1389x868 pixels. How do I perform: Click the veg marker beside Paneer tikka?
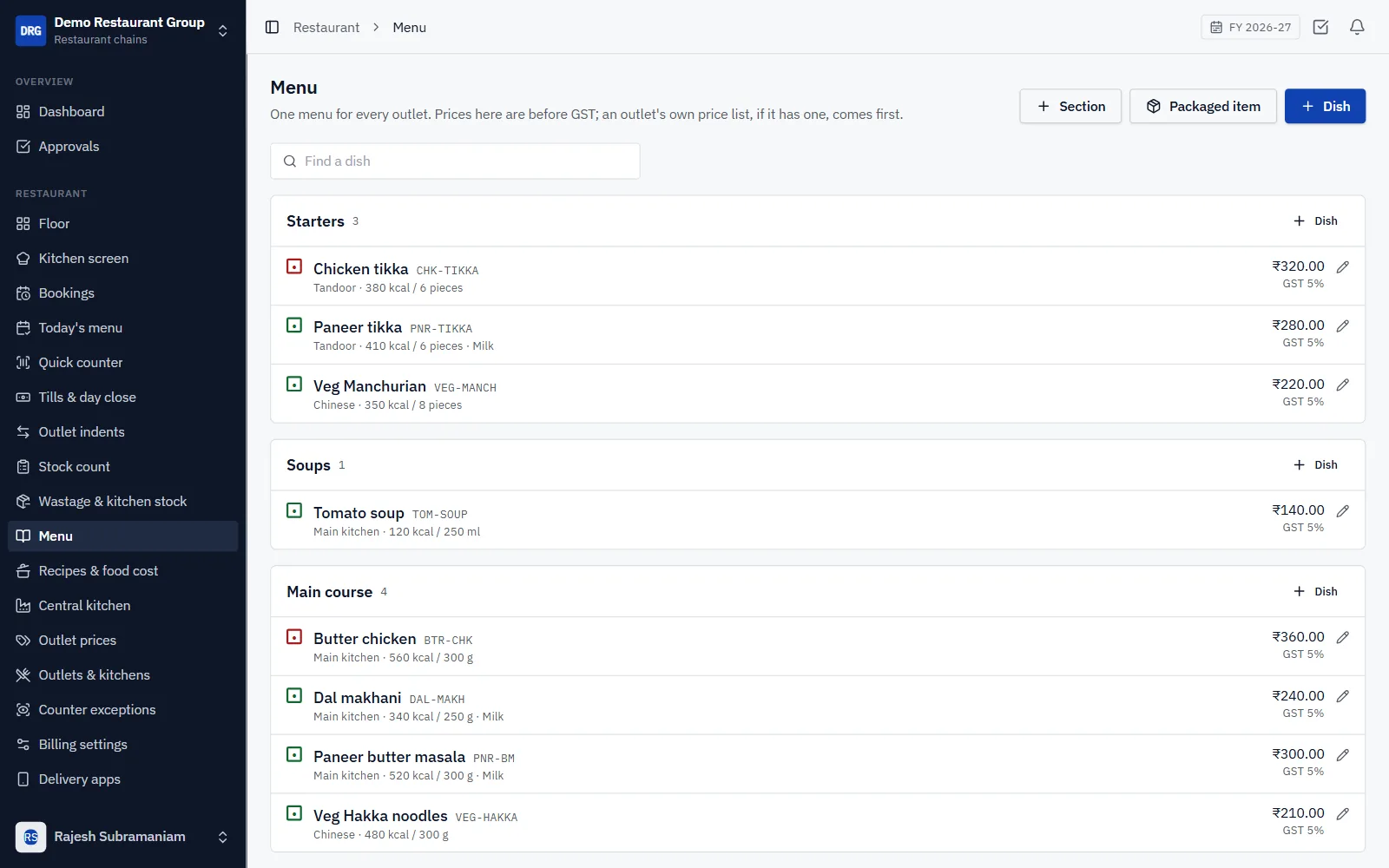pyautogui.click(x=294, y=325)
